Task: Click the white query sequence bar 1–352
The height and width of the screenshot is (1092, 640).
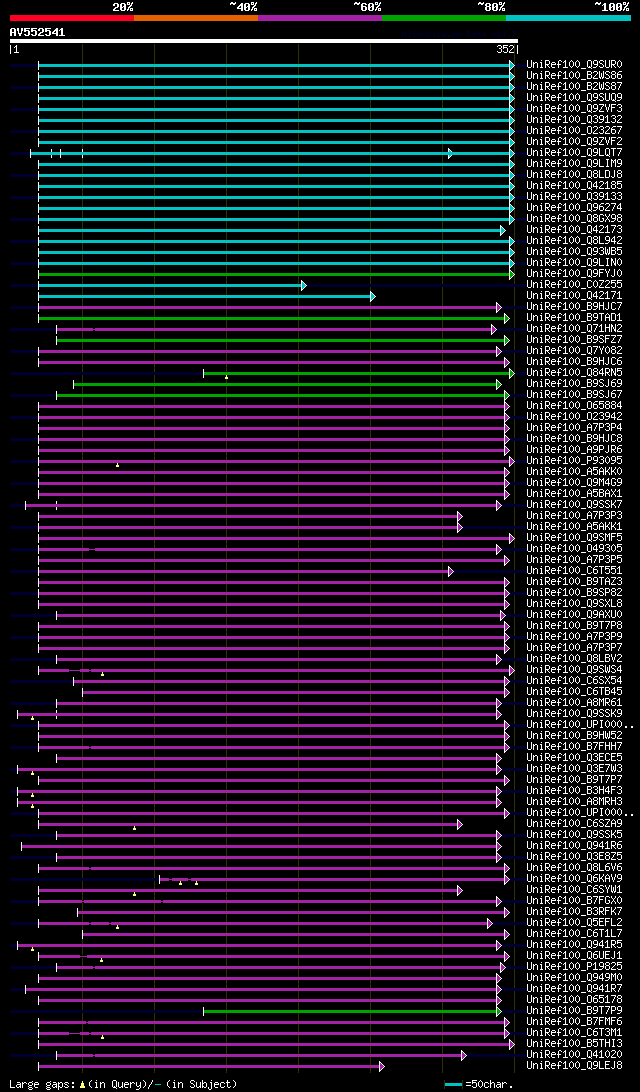Action: point(263,40)
